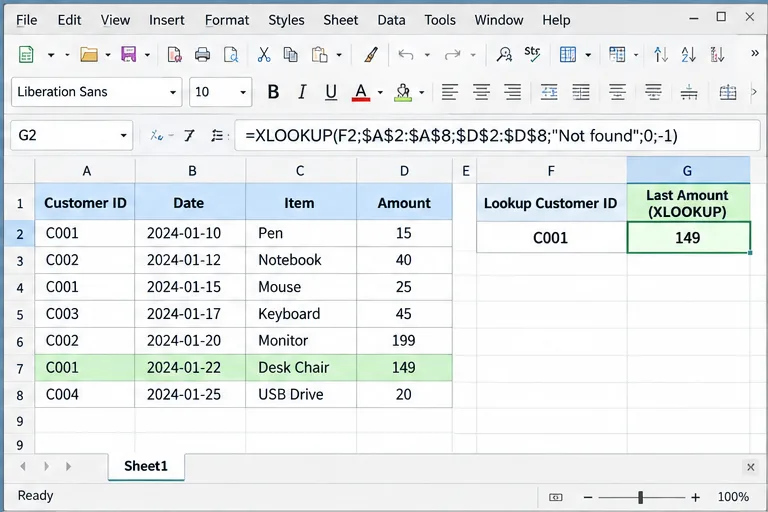Click the Function Wizard icon
Screen dimensions: 768x512
156,135
